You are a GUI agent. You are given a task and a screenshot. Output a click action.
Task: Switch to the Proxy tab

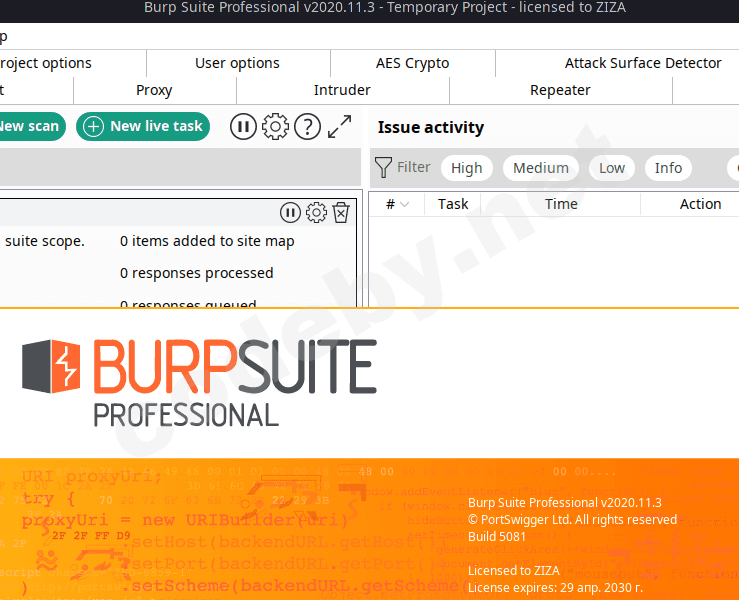pos(154,90)
